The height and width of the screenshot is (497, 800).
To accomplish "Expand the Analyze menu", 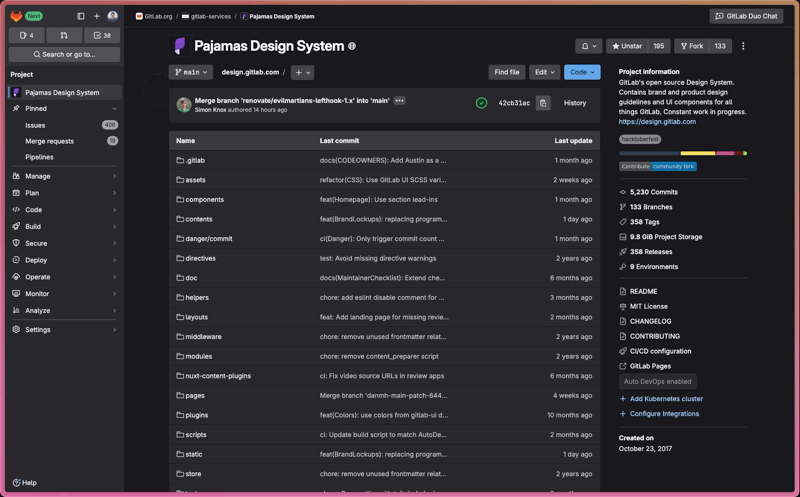I will [x=65, y=310].
